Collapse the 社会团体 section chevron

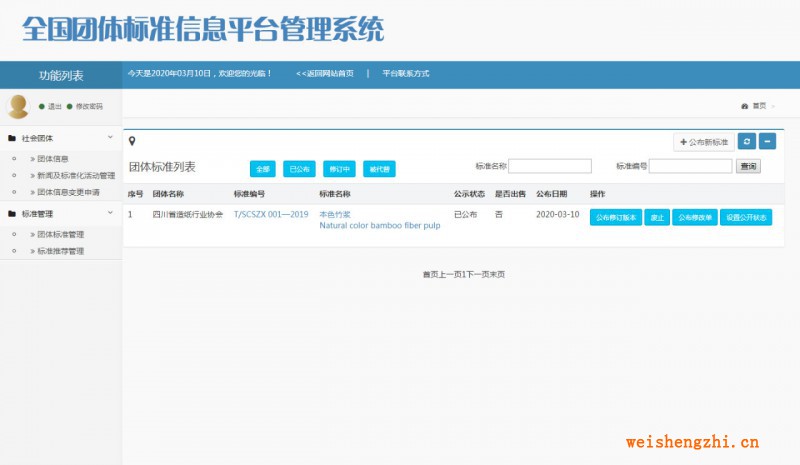tap(110, 138)
